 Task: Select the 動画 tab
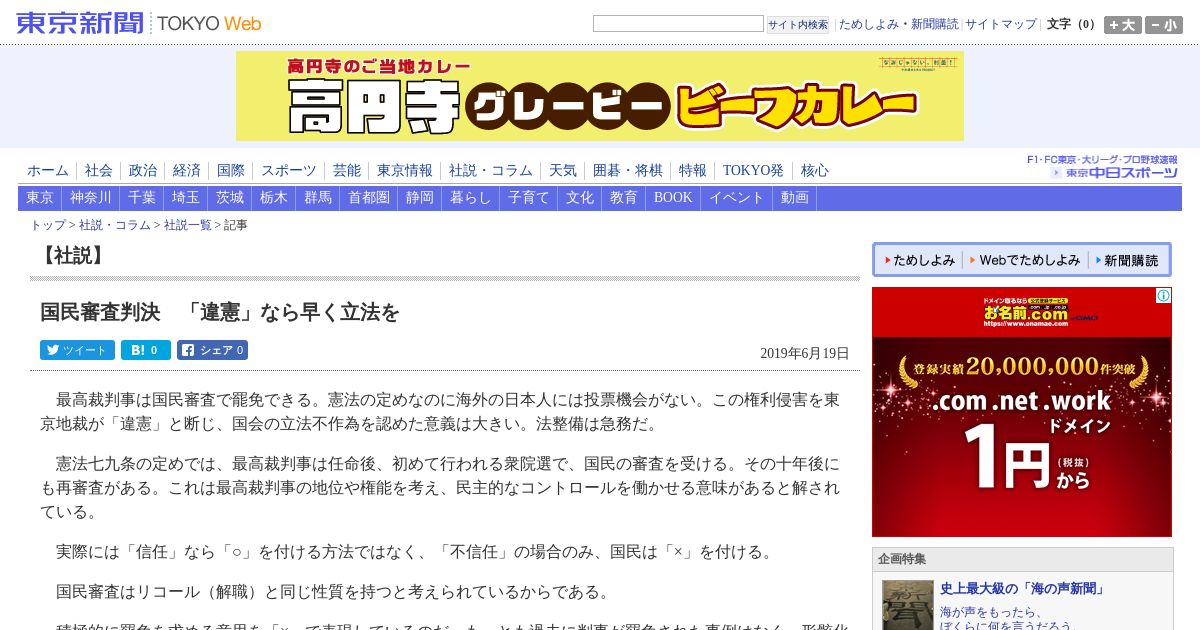click(x=795, y=198)
